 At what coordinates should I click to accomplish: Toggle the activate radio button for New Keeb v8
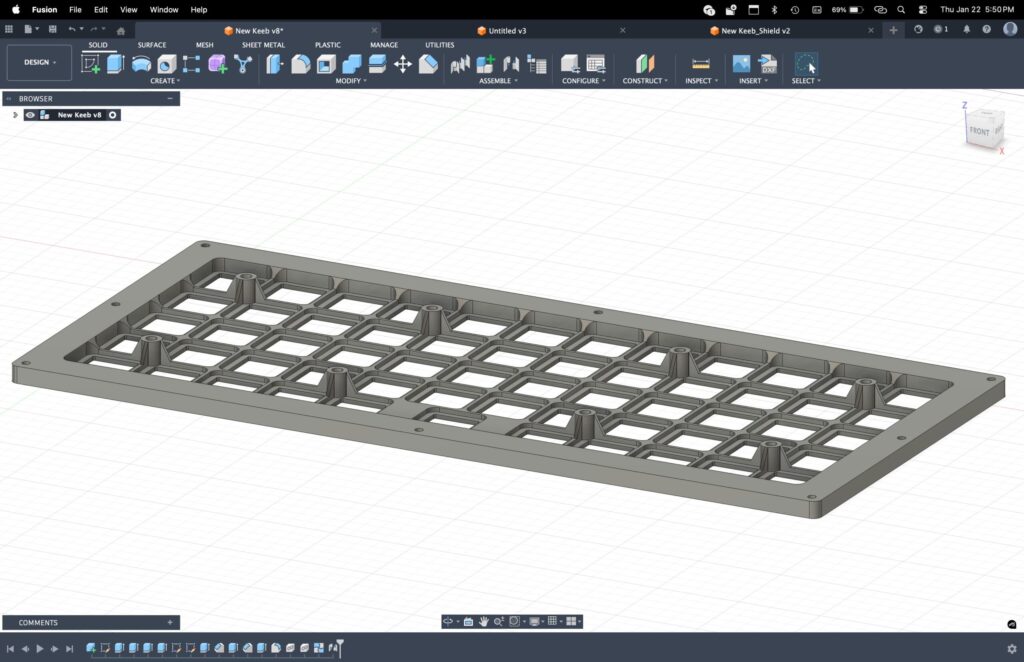click(113, 115)
